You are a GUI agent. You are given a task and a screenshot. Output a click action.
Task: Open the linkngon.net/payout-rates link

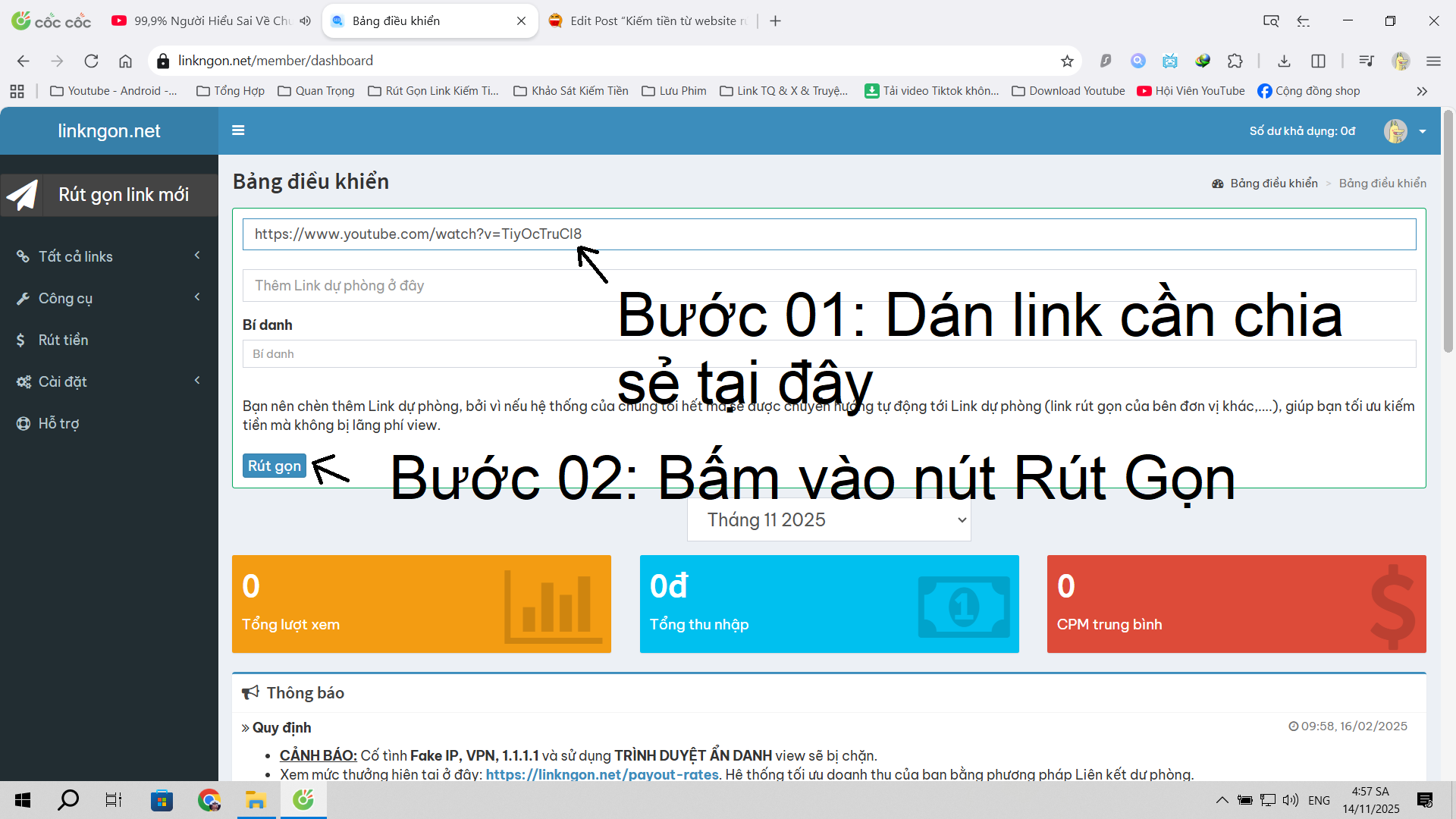point(602,774)
